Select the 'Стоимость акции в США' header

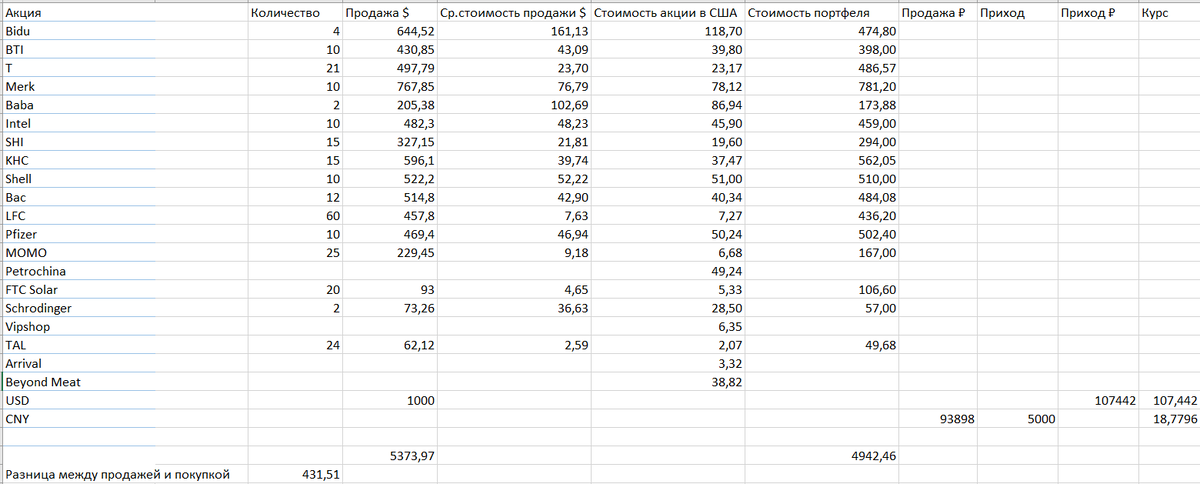coord(666,14)
